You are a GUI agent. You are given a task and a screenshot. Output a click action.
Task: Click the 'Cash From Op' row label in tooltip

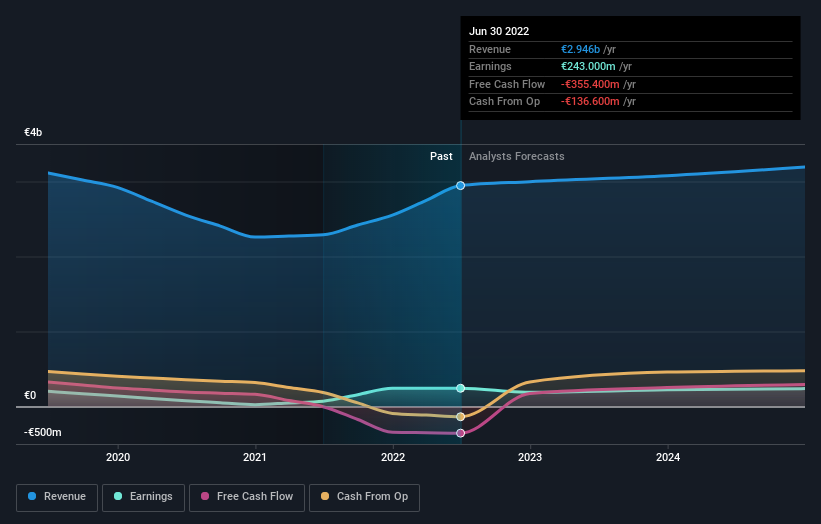point(504,102)
